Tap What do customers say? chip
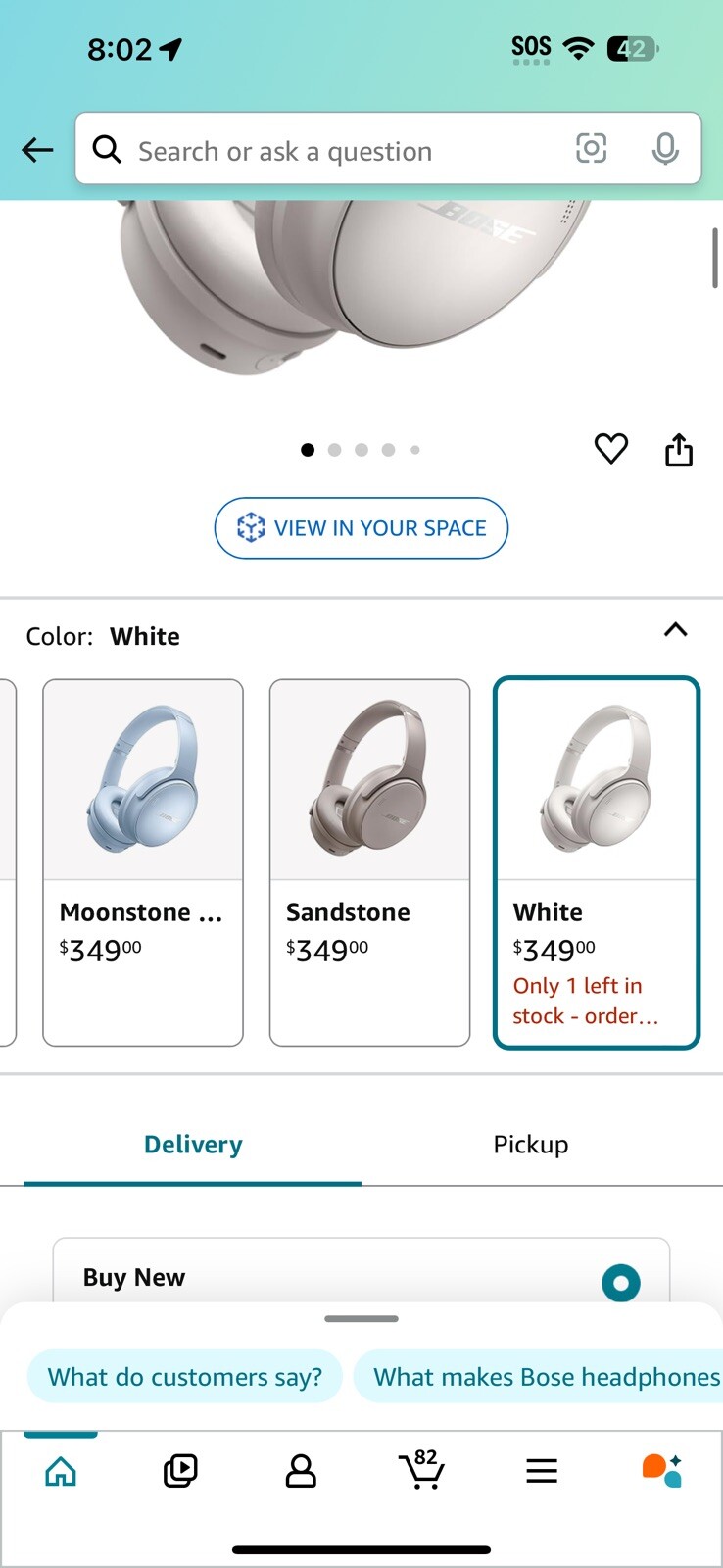 point(185,1377)
